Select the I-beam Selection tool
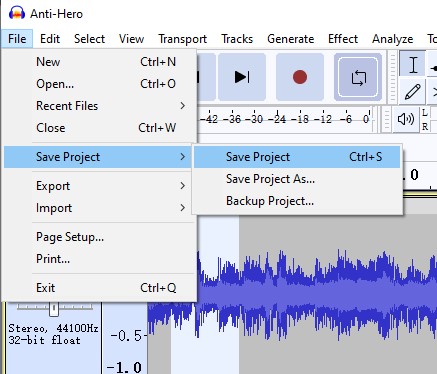 (413, 64)
